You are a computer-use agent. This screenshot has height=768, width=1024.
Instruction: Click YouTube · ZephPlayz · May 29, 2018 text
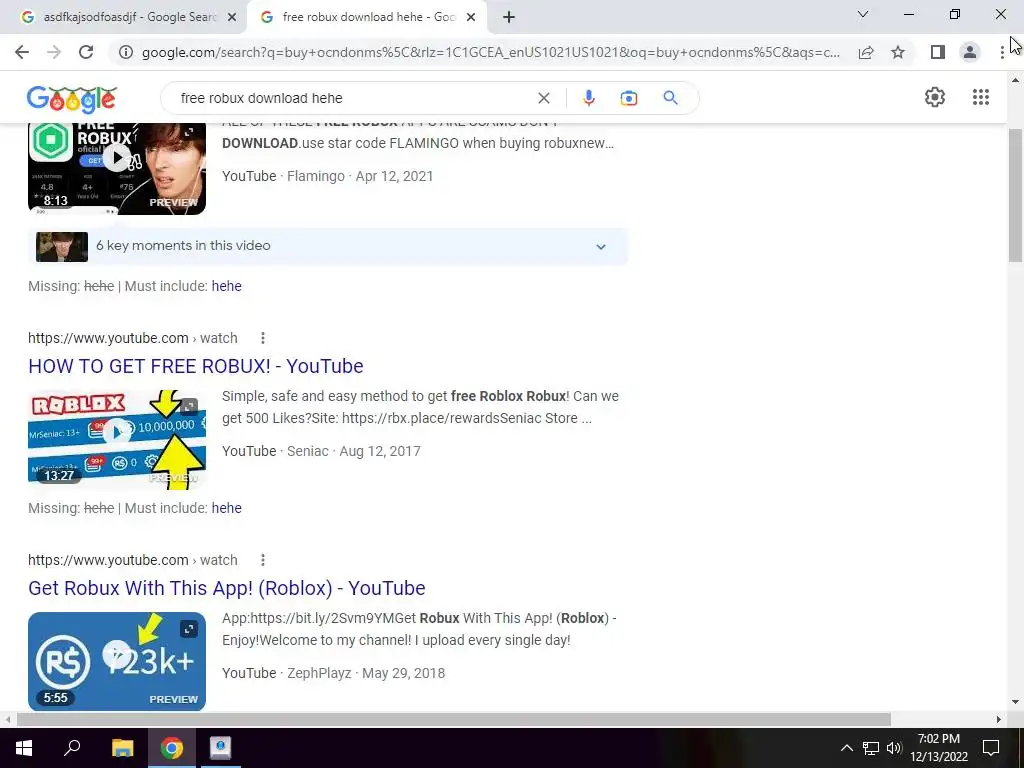(334, 673)
